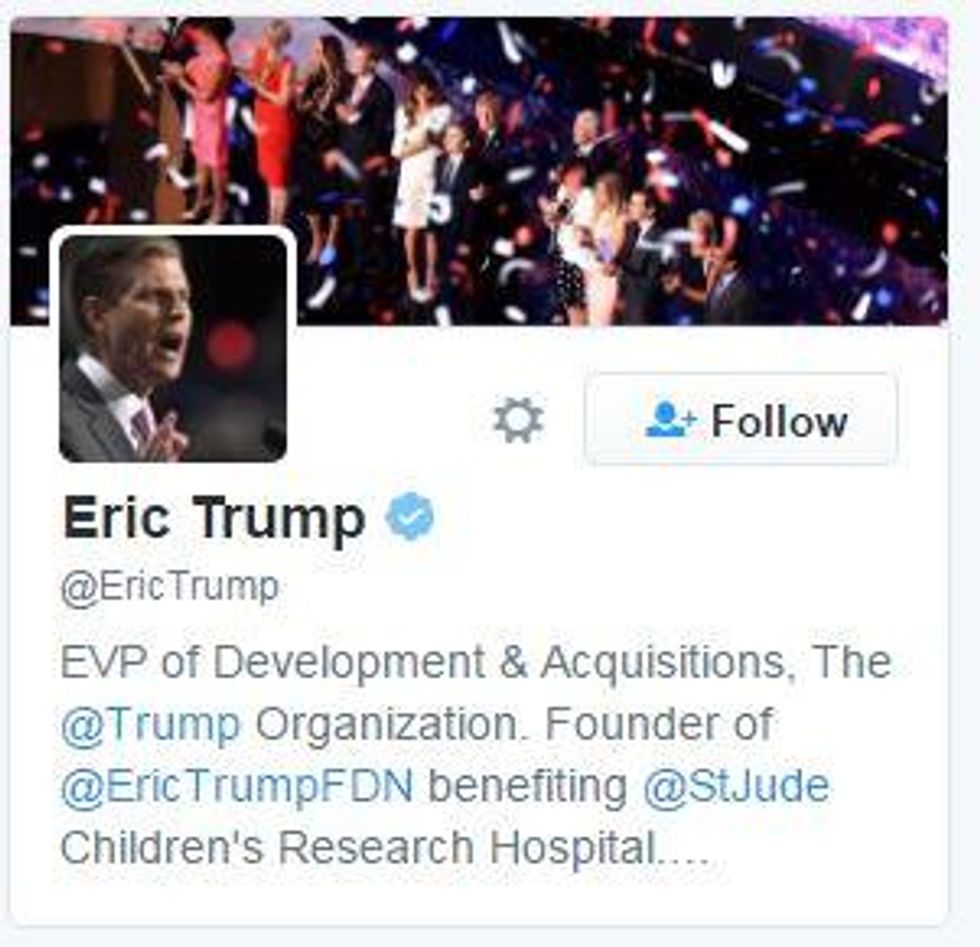
Task: Open the profile avatar photo
Action: tap(173, 348)
